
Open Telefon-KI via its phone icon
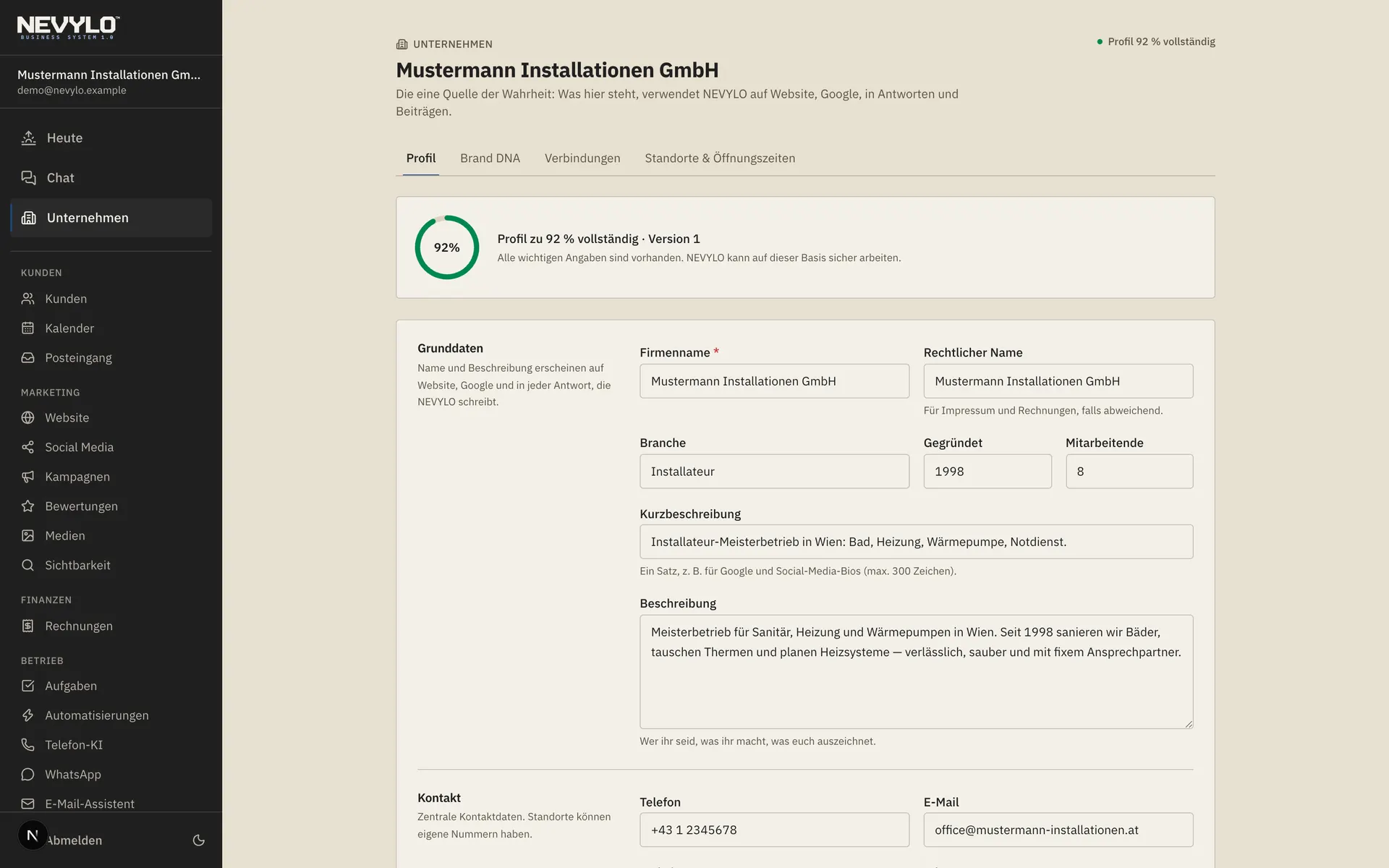pos(27,745)
